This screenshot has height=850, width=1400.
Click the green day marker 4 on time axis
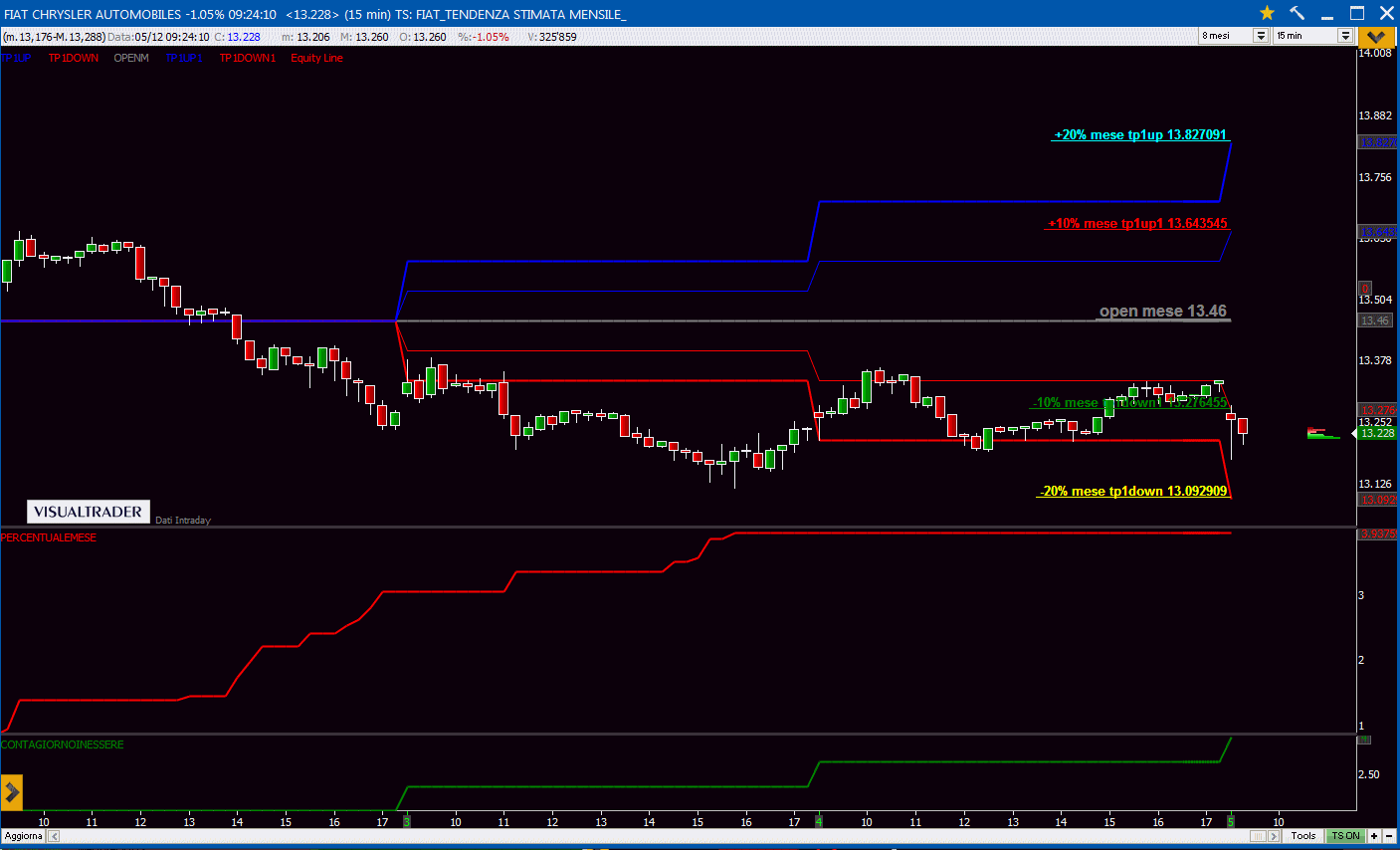(819, 821)
